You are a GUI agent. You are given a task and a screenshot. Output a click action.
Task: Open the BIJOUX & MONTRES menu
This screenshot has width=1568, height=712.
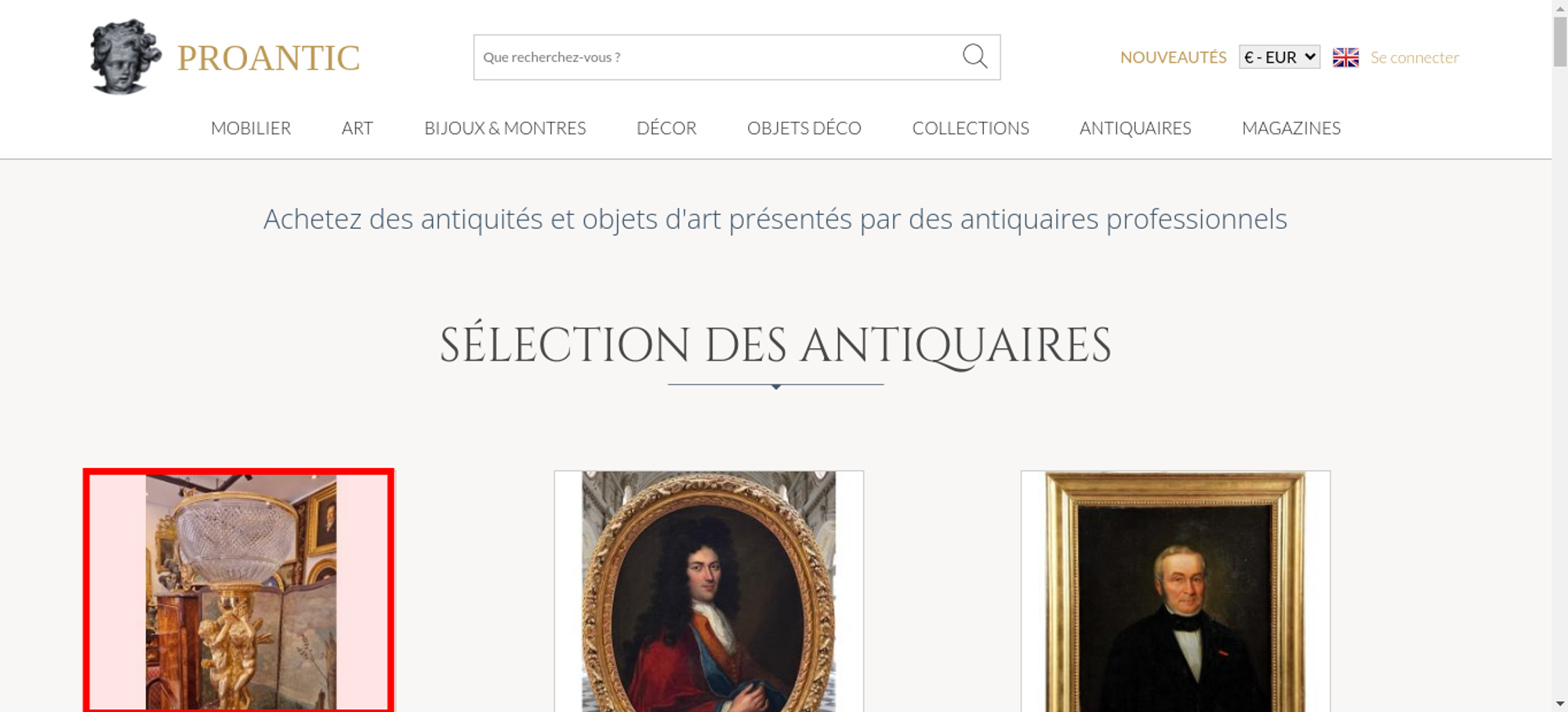(x=505, y=128)
